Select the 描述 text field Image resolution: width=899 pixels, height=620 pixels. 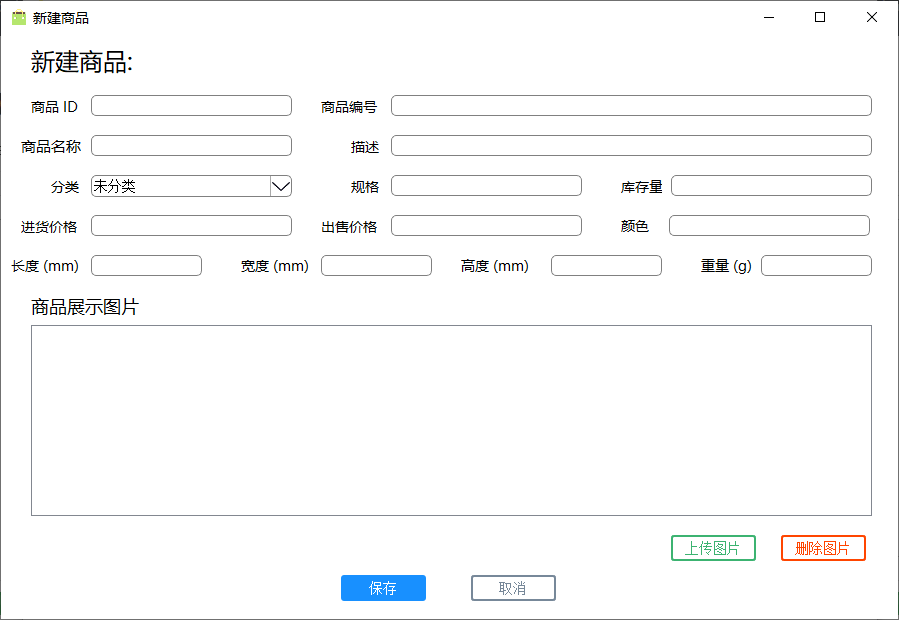tap(631, 146)
